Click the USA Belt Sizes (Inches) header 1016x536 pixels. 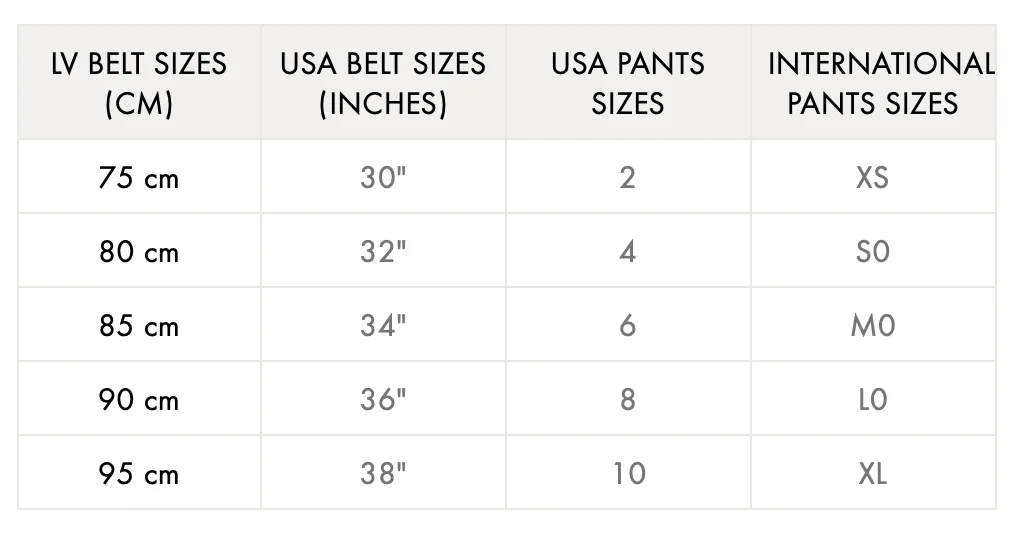[x=383, y=83]
